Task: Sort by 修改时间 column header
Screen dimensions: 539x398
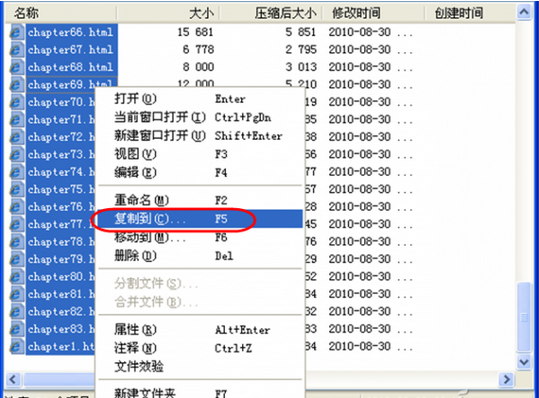Action: pos(373,13)
